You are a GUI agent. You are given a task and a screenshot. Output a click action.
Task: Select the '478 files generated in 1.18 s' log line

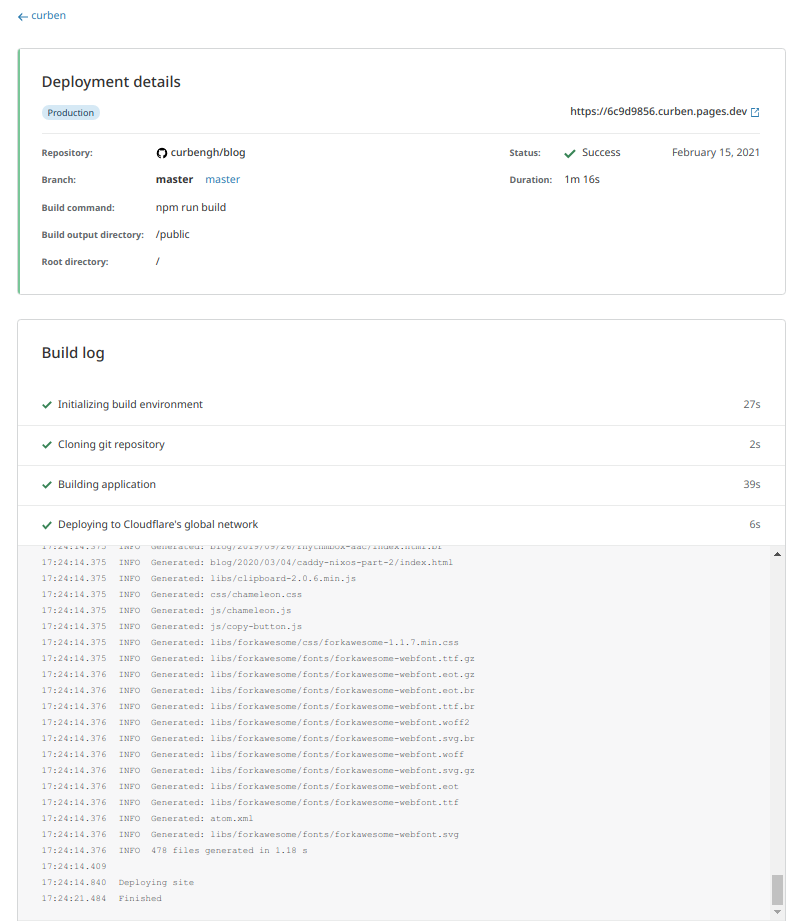174,851
